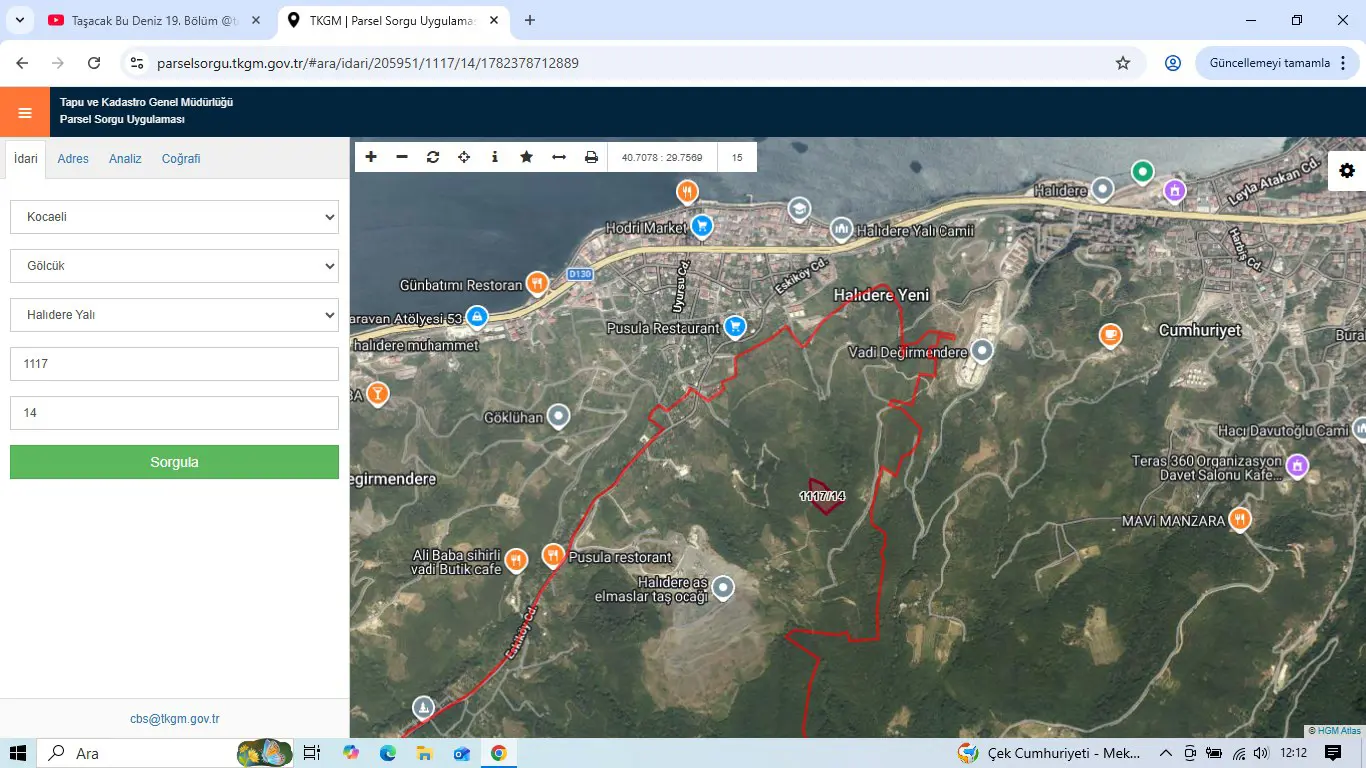This screenshot has height=768, width=1366.
Task: Open the Analiz tab
Action: (125, 158)
